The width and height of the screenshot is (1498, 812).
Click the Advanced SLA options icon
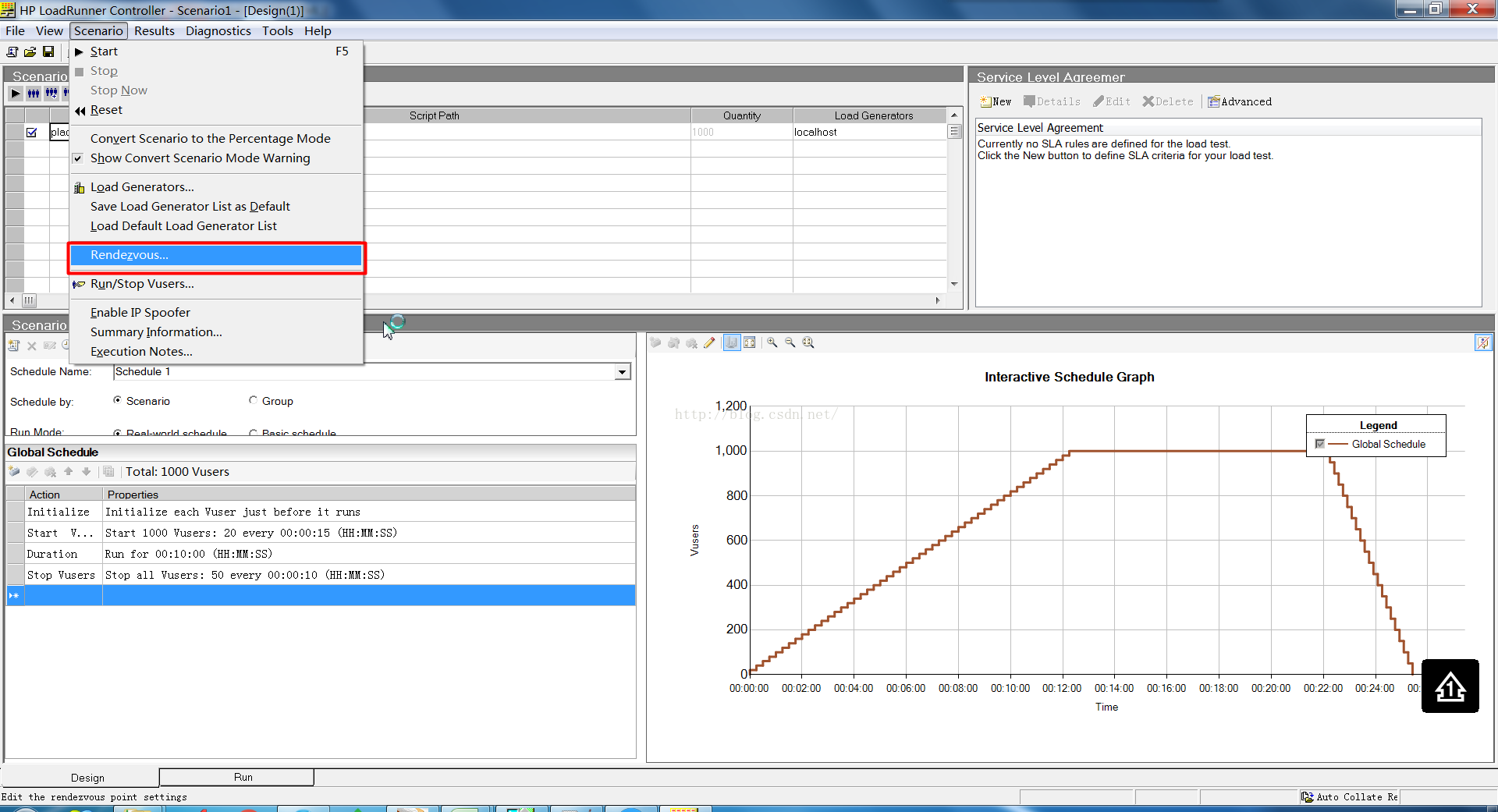click(1214, 102)
